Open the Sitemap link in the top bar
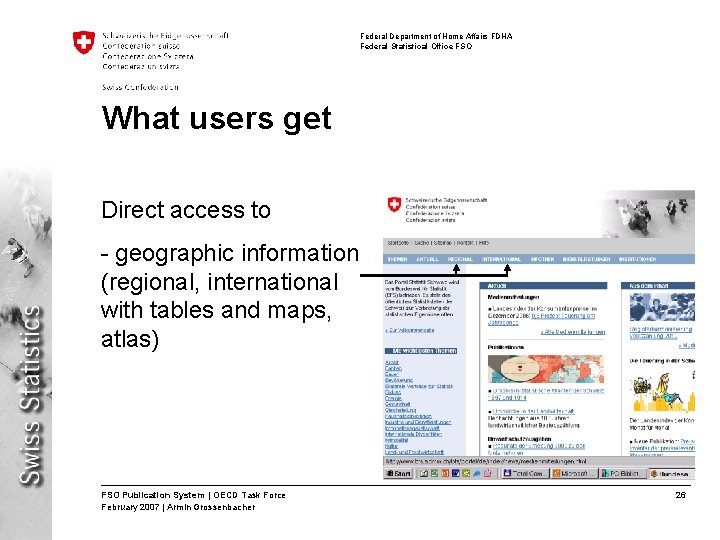The image size is (720, 540). coord(443,243)
